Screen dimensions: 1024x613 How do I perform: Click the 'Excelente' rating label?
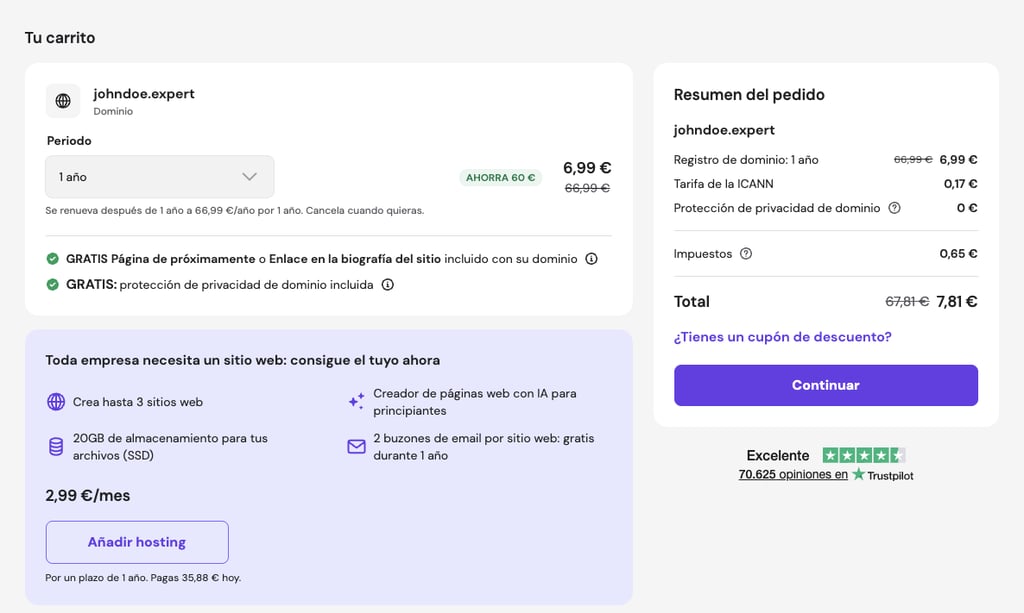[778, 455]
